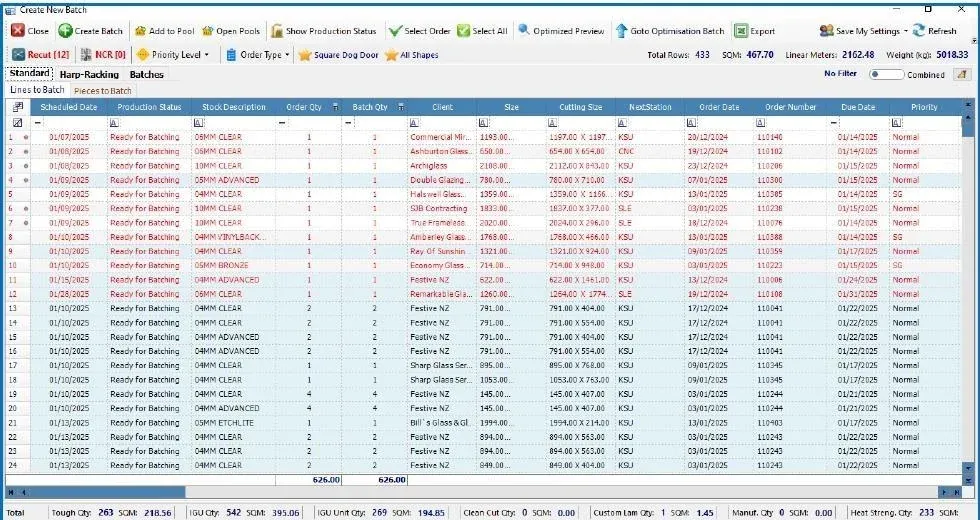Click the NCR [0] icon
This screenshot has width=980, height=520.
(x=86, y=54)
